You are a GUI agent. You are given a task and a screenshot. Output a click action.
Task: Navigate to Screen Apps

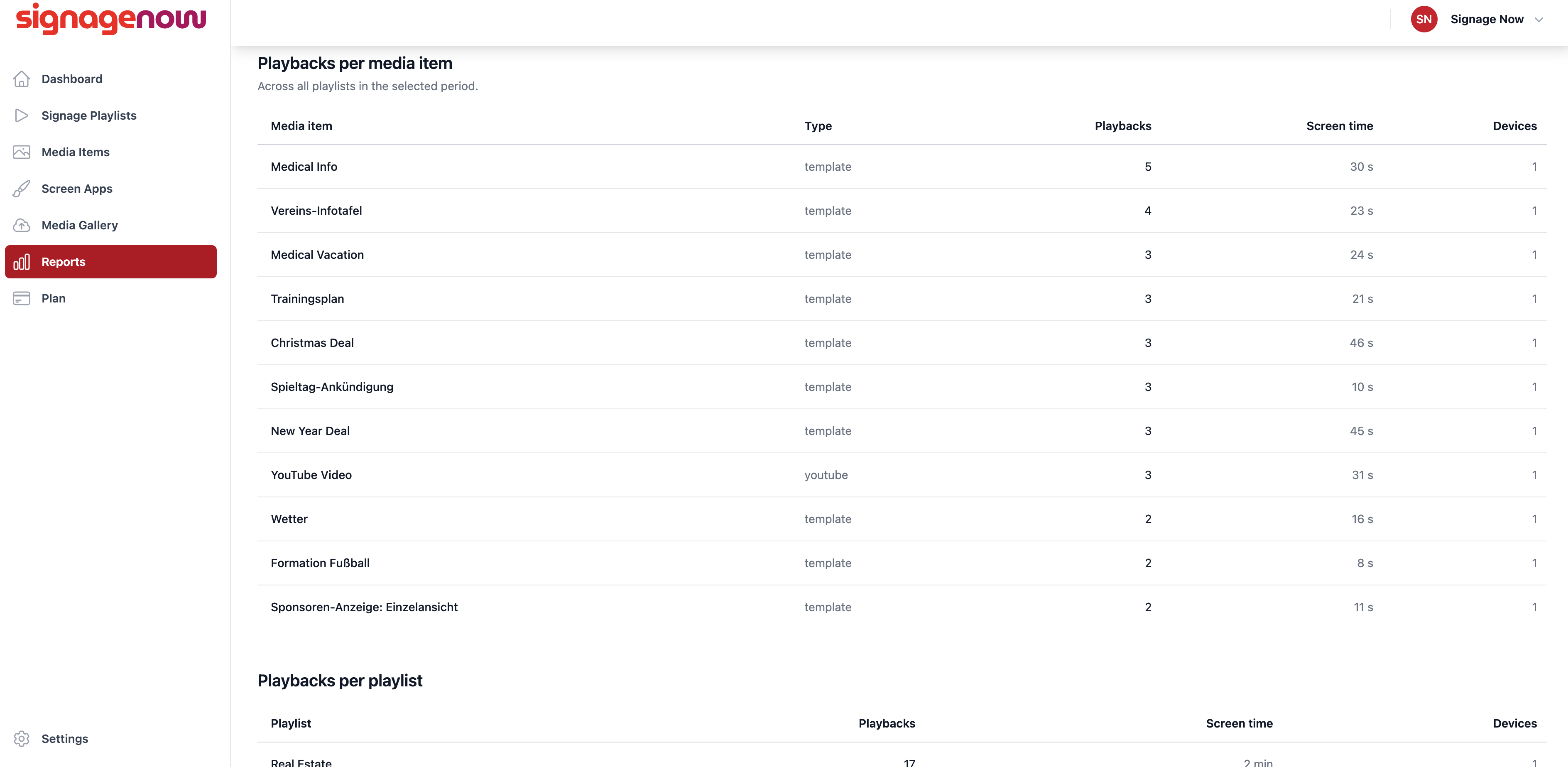coord(111,189)
